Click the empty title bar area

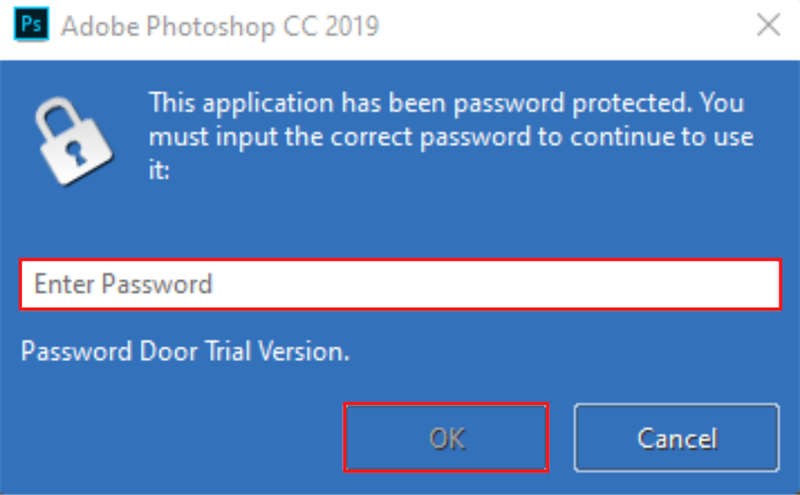click(560, 26)
